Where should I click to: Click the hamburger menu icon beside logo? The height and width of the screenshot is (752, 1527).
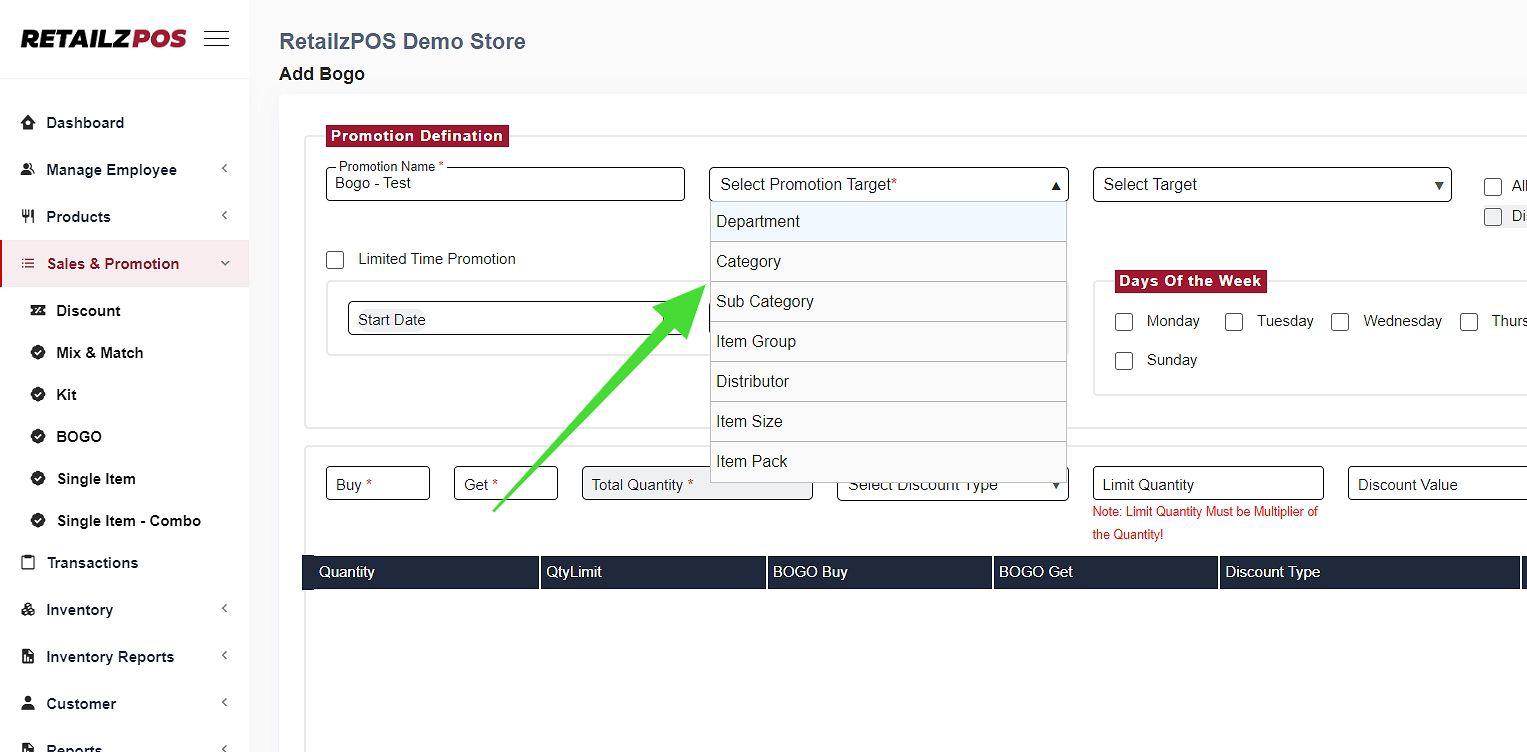pyautogui.click(x=216, y=39)
